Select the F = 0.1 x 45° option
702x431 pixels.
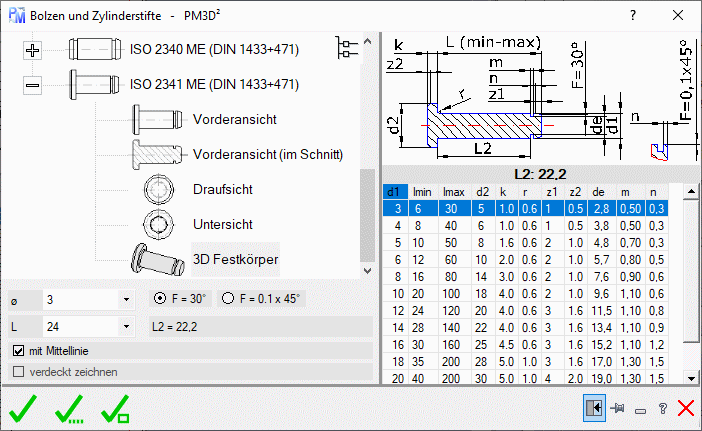point(228,299)
